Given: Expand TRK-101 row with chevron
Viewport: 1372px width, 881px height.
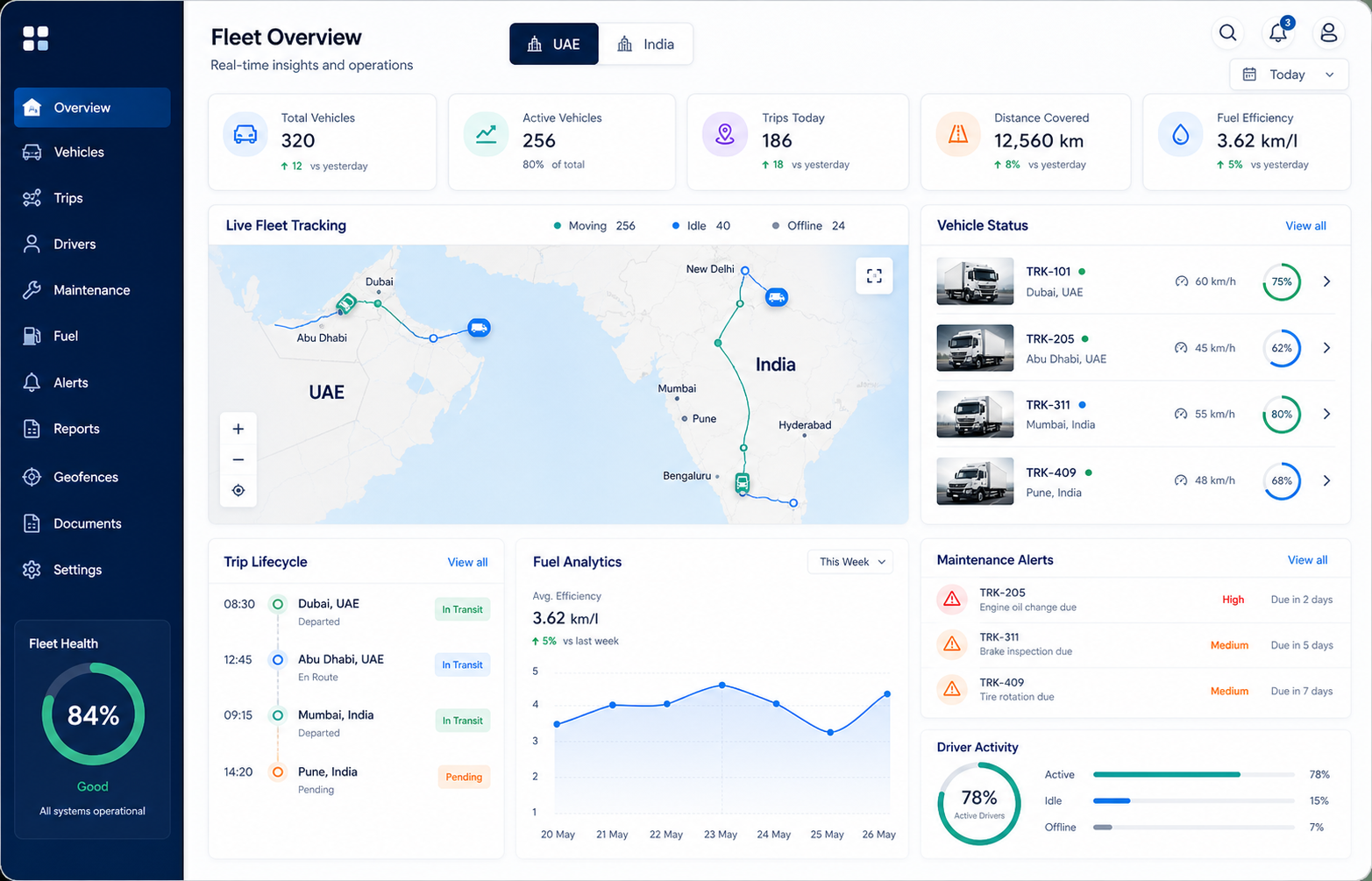Looking at the screenshot, I should pyautogui.click(x=1326, y=281).
